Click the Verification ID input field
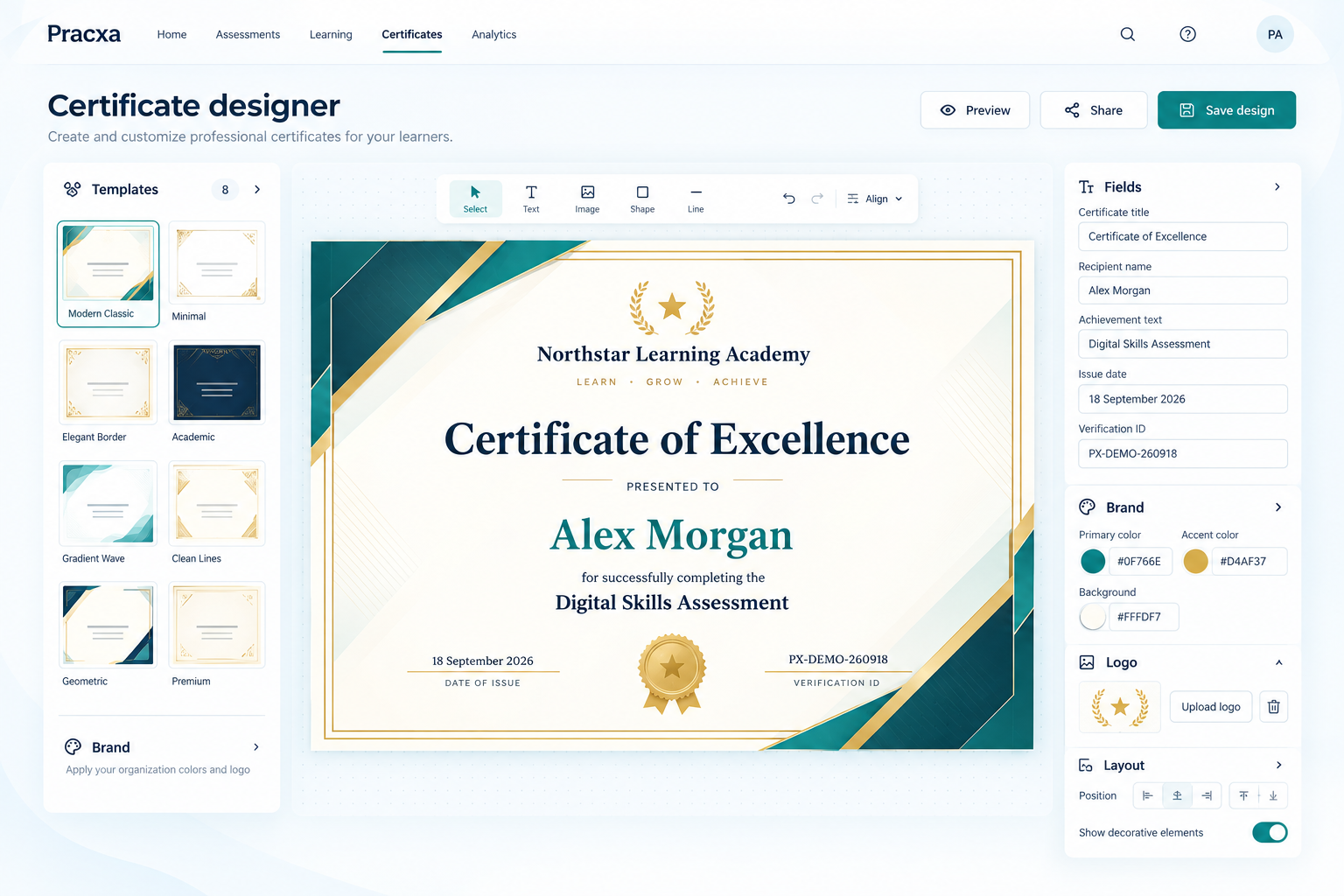Screen dimensions: 1344x896 (x=1183, y=453)
